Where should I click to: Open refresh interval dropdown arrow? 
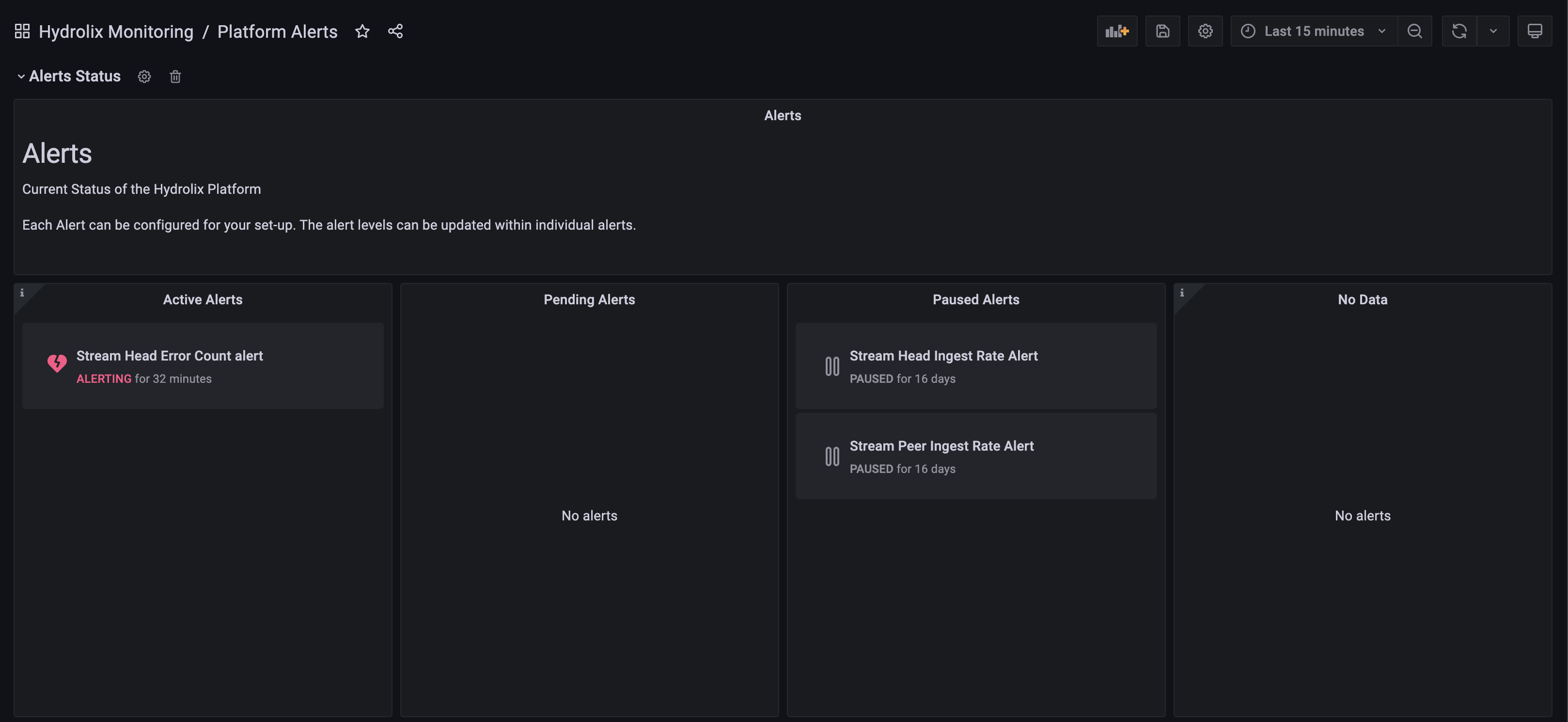click(1492, 31)
